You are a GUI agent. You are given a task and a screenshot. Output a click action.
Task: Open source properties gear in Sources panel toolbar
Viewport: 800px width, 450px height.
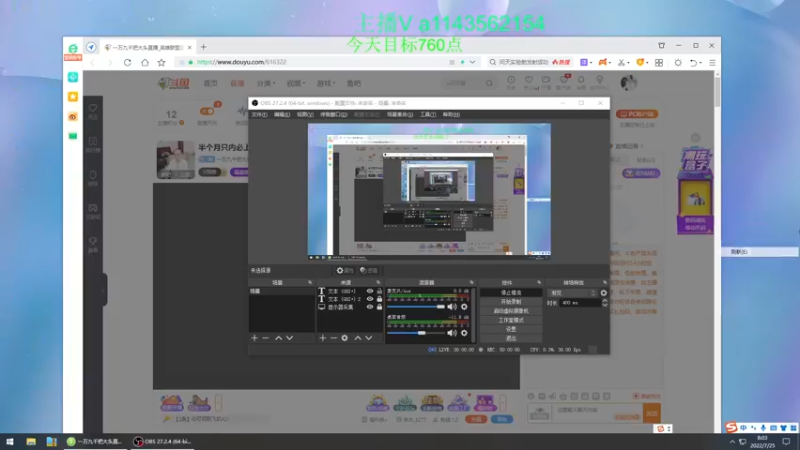pyautogui.click(x=344, y=338)
